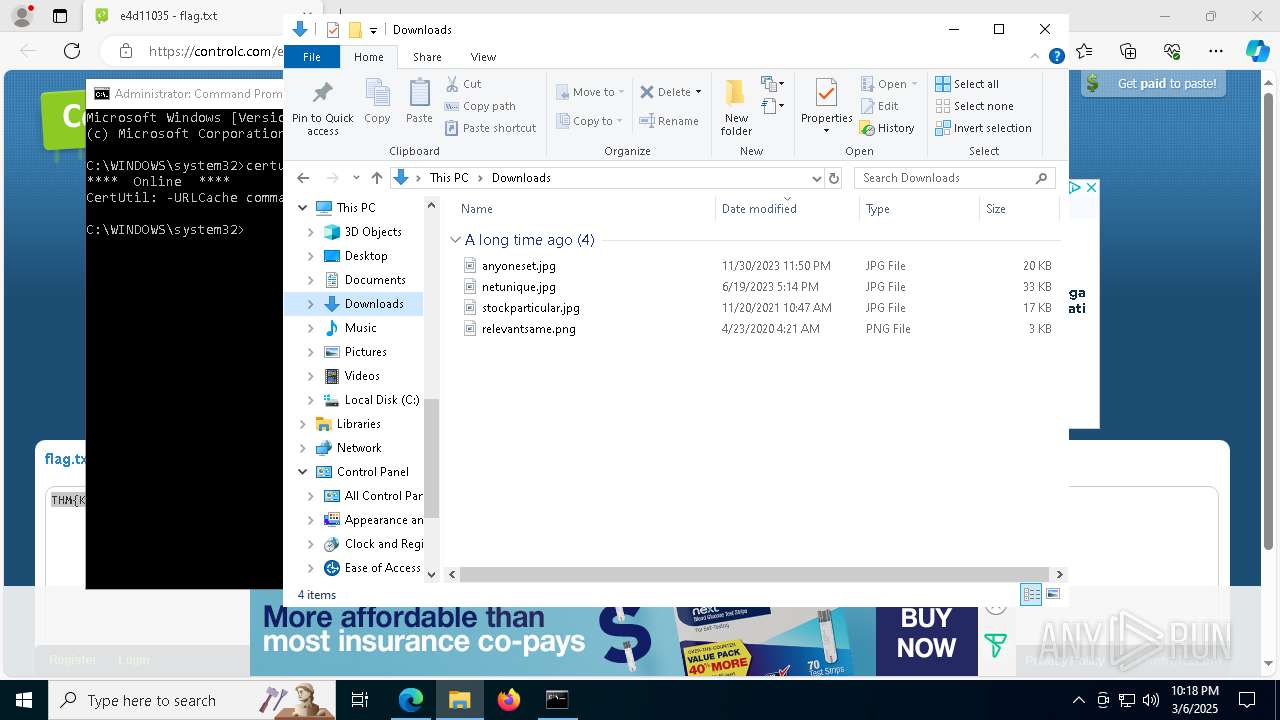Image resolution: width=1280 pixels, height=720 pixels.
Task: Sort by the Date modified column
Action: (787, 209)
